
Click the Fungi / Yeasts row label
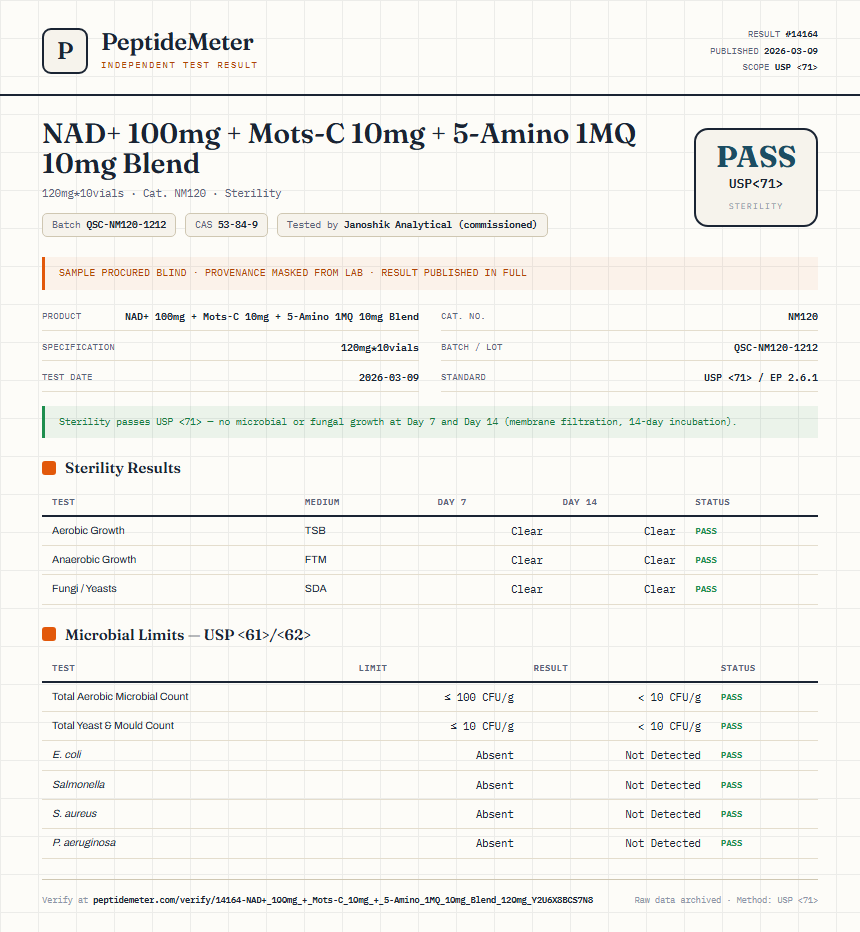tap(84, 589)
